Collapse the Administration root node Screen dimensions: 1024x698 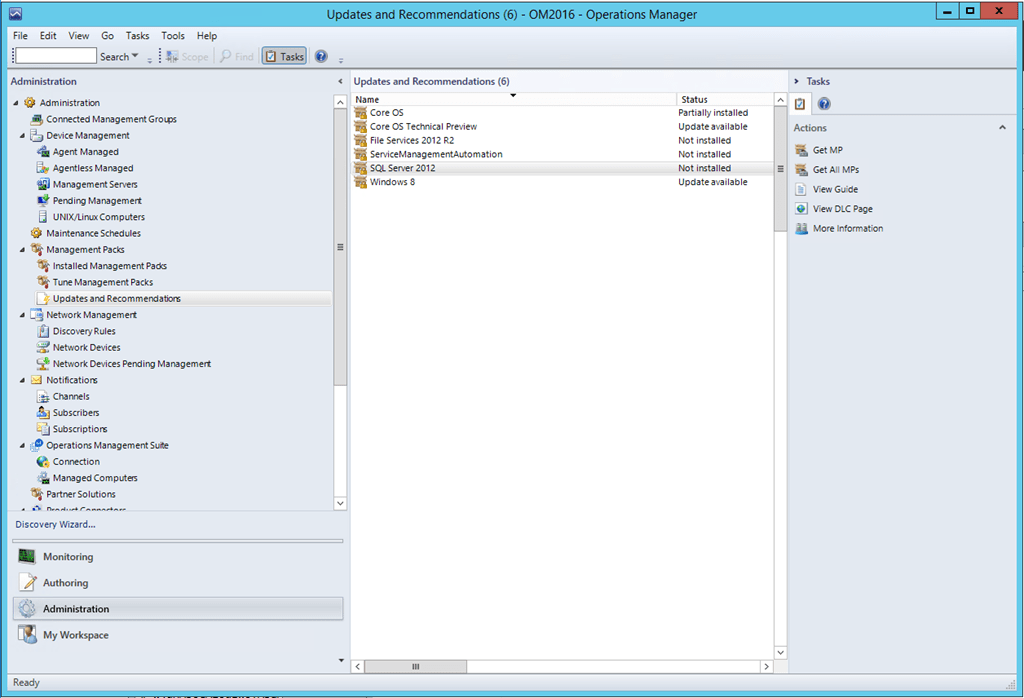(16, 103)
